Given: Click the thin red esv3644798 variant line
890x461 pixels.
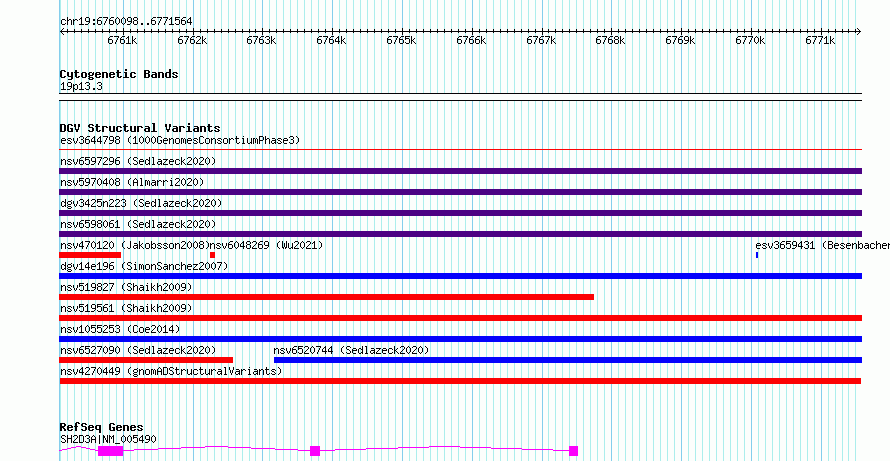Looking at the screenshot, I should pos(460,150).
